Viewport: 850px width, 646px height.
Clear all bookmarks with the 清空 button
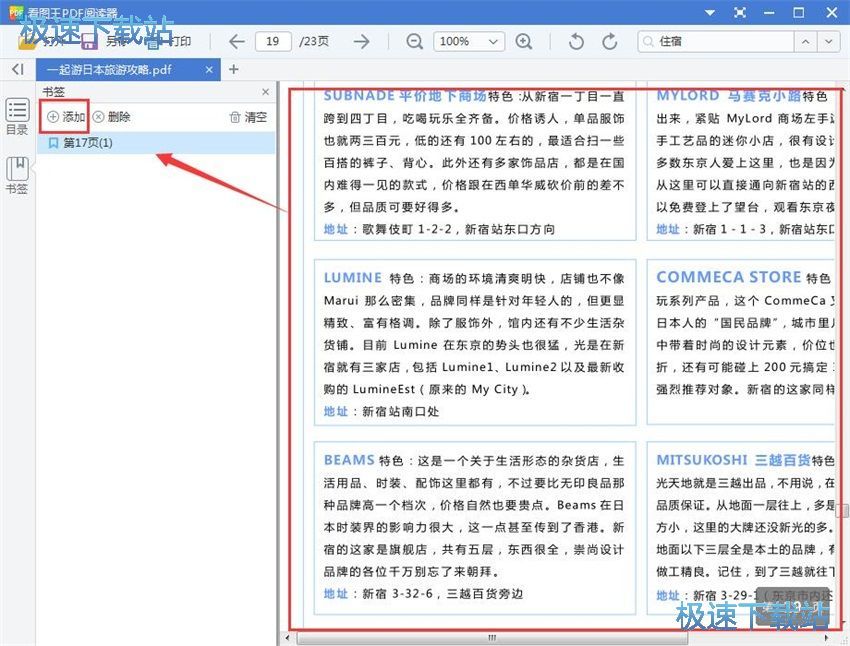249,117
